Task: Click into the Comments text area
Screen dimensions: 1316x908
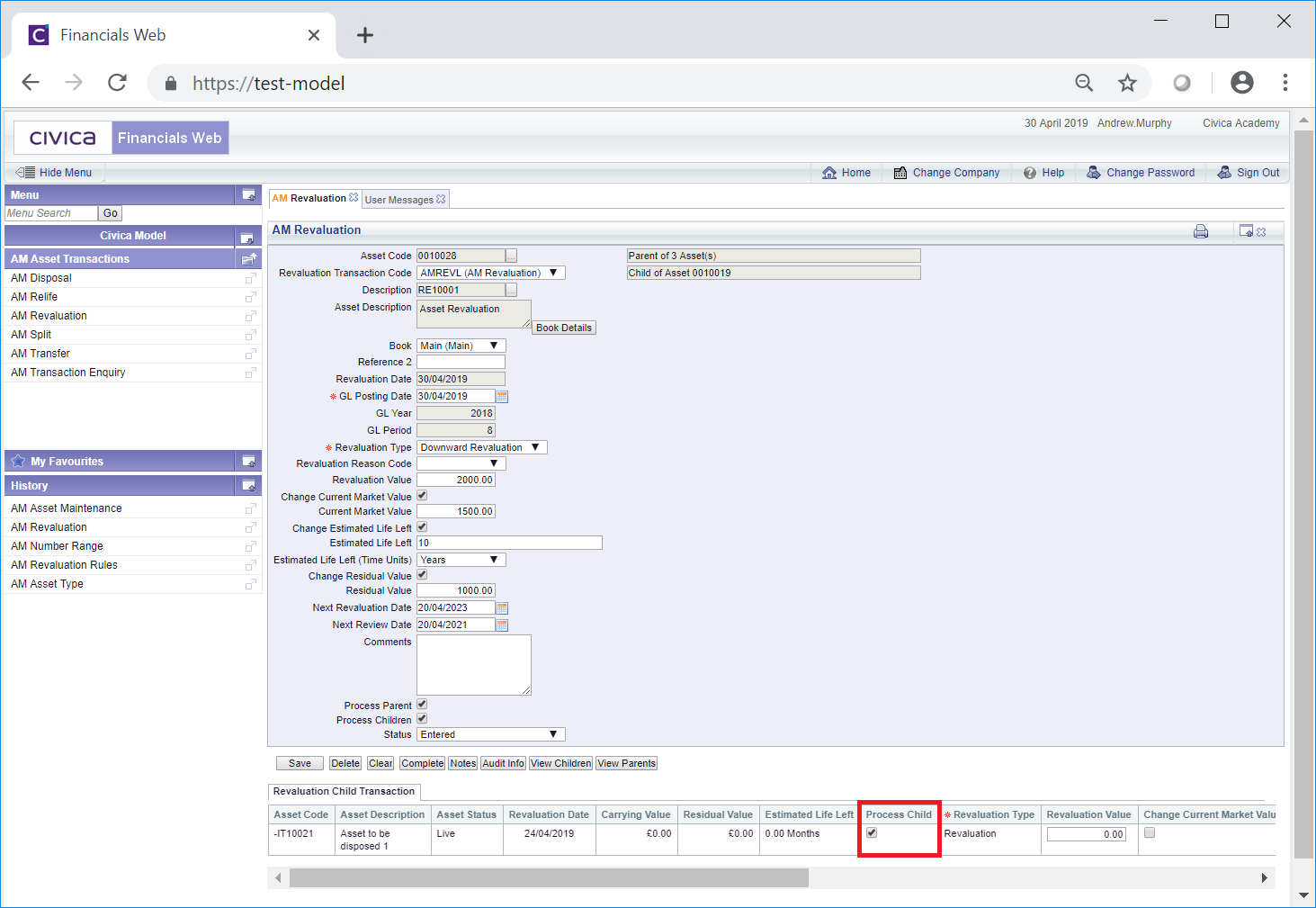Action: (474, 665)
